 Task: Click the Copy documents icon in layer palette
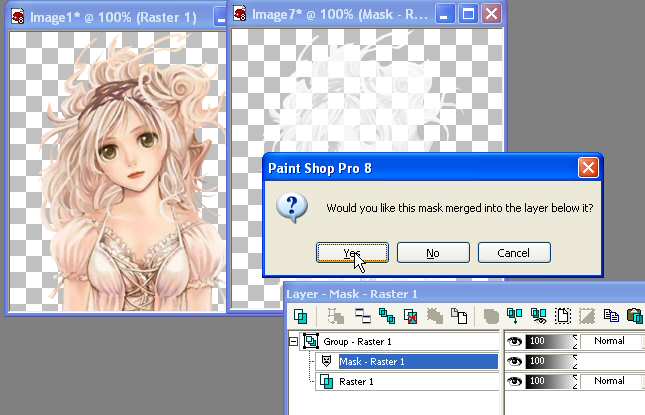[x=611, y=316]
